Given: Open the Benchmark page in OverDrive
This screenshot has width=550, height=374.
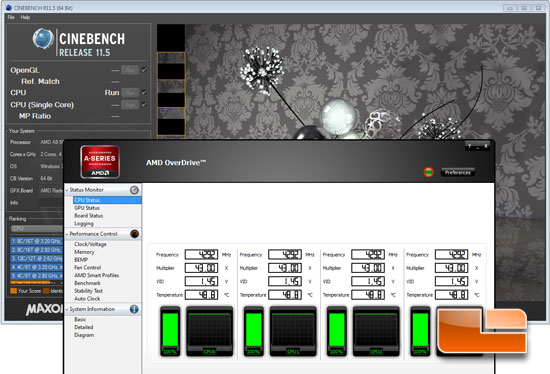Looking at the screenshot, I should click(x=87, y=283).
